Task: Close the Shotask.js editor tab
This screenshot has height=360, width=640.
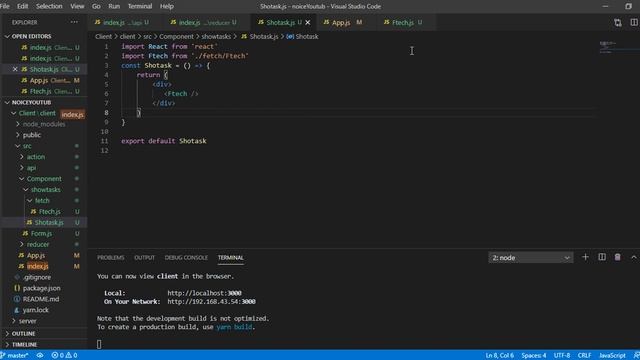Action: point(308,22)
